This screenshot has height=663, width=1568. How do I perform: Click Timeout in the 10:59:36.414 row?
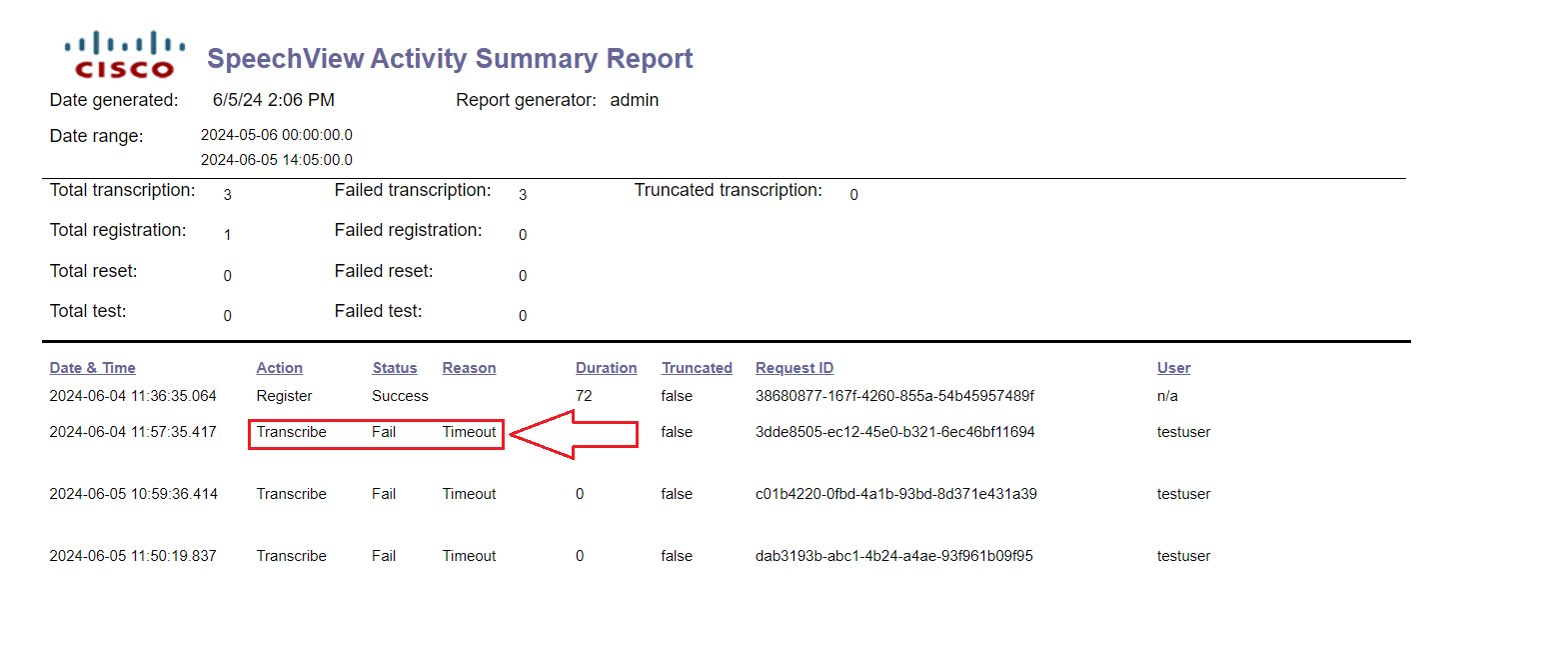pos(469,494)
